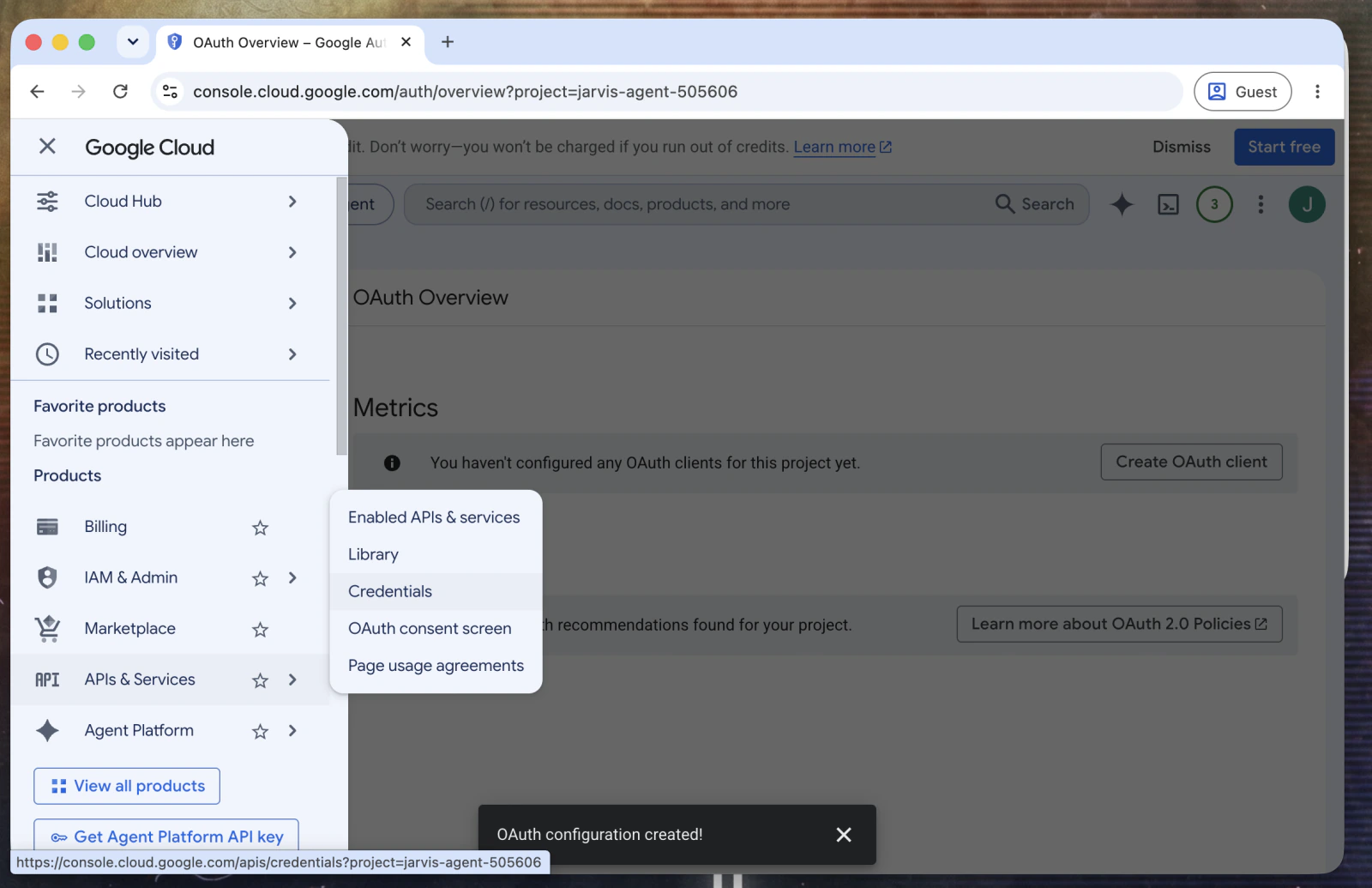1372x888 pixels.
Task: Click the browser address bar URL
Action: [x=465, y=92]
